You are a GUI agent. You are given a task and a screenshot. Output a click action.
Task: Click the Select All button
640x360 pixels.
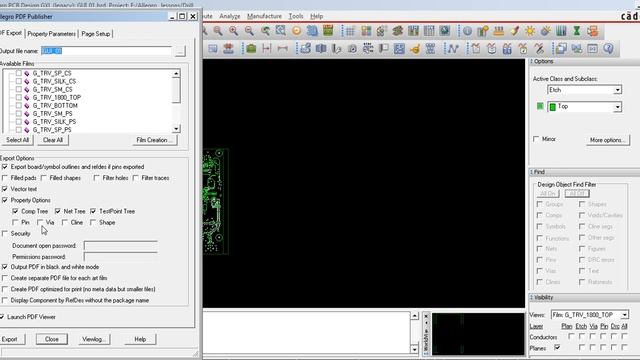(x=17, y=140)
